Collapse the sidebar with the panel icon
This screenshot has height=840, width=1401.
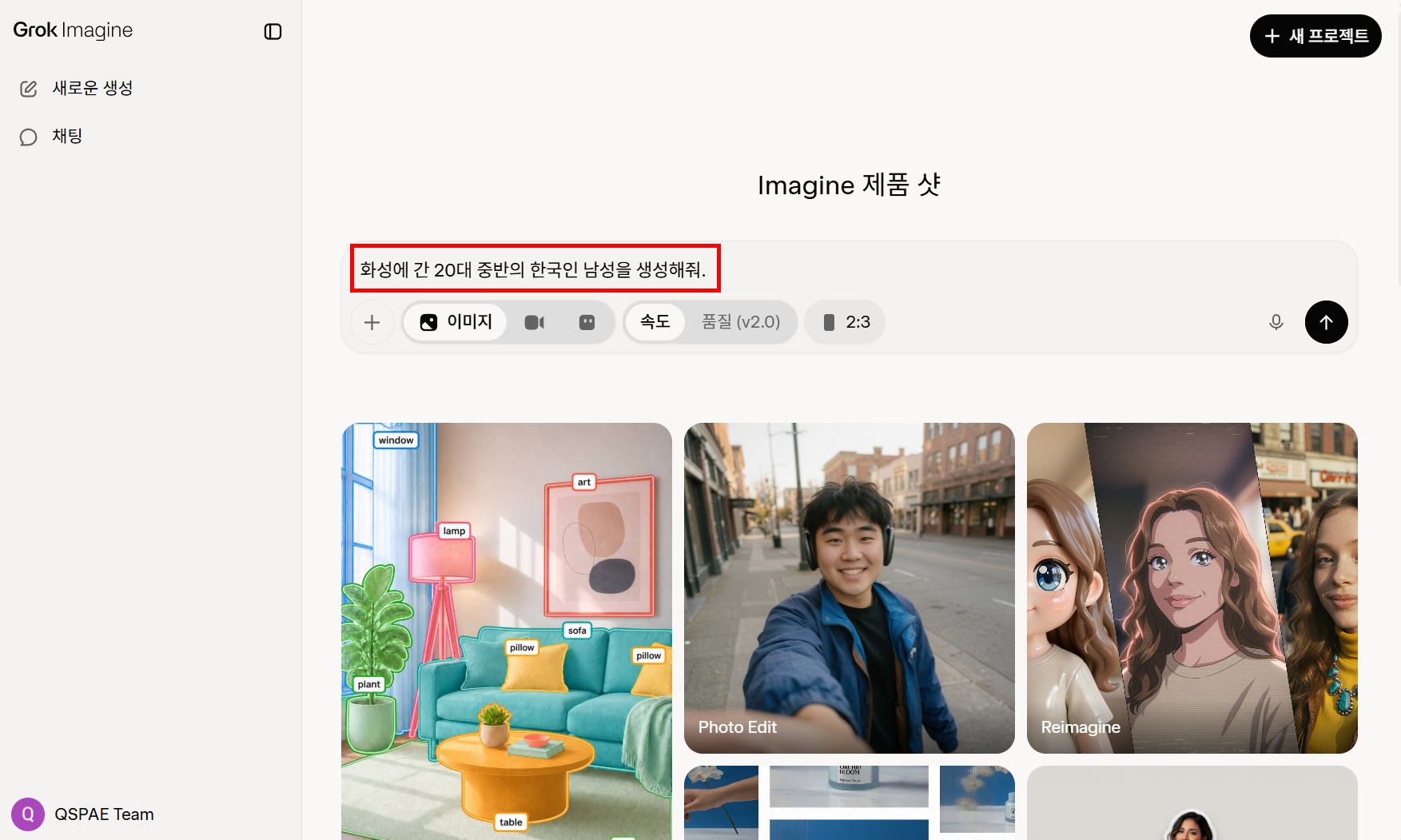point(273,31)
